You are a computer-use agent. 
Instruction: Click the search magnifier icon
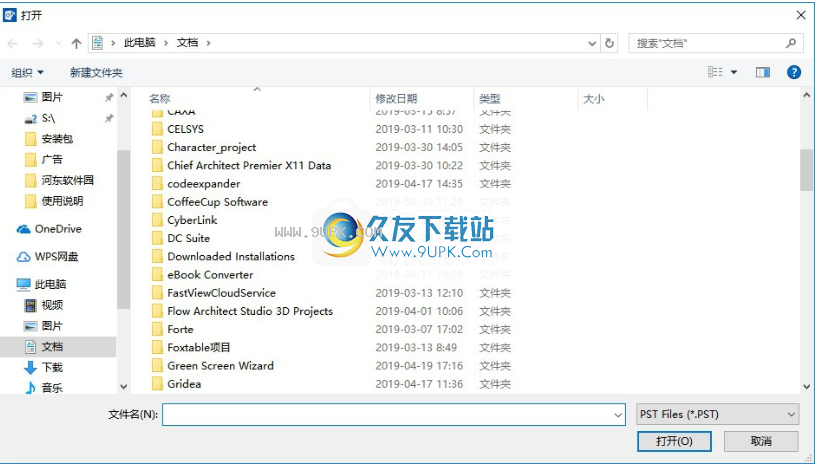pyautogui.click(x=791, y=43)
